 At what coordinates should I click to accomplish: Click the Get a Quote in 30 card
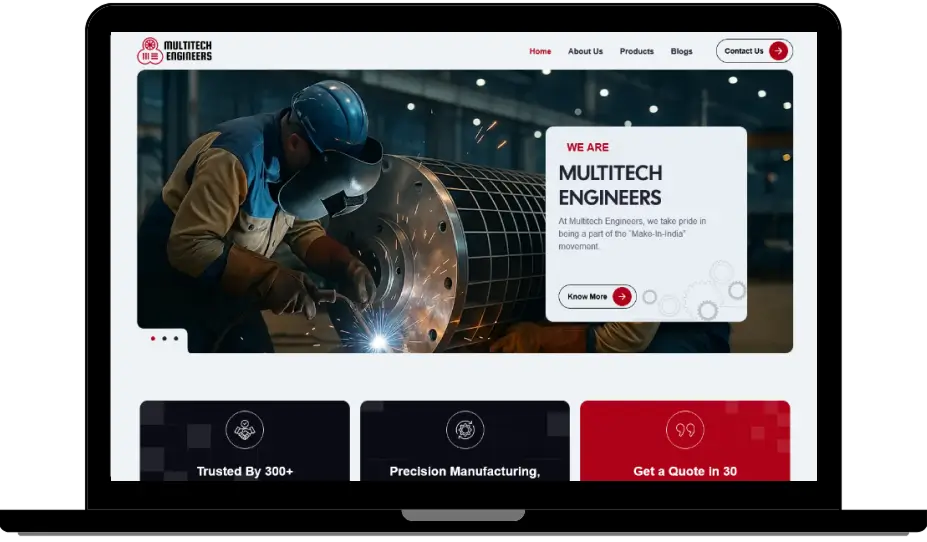coord(685,441)
